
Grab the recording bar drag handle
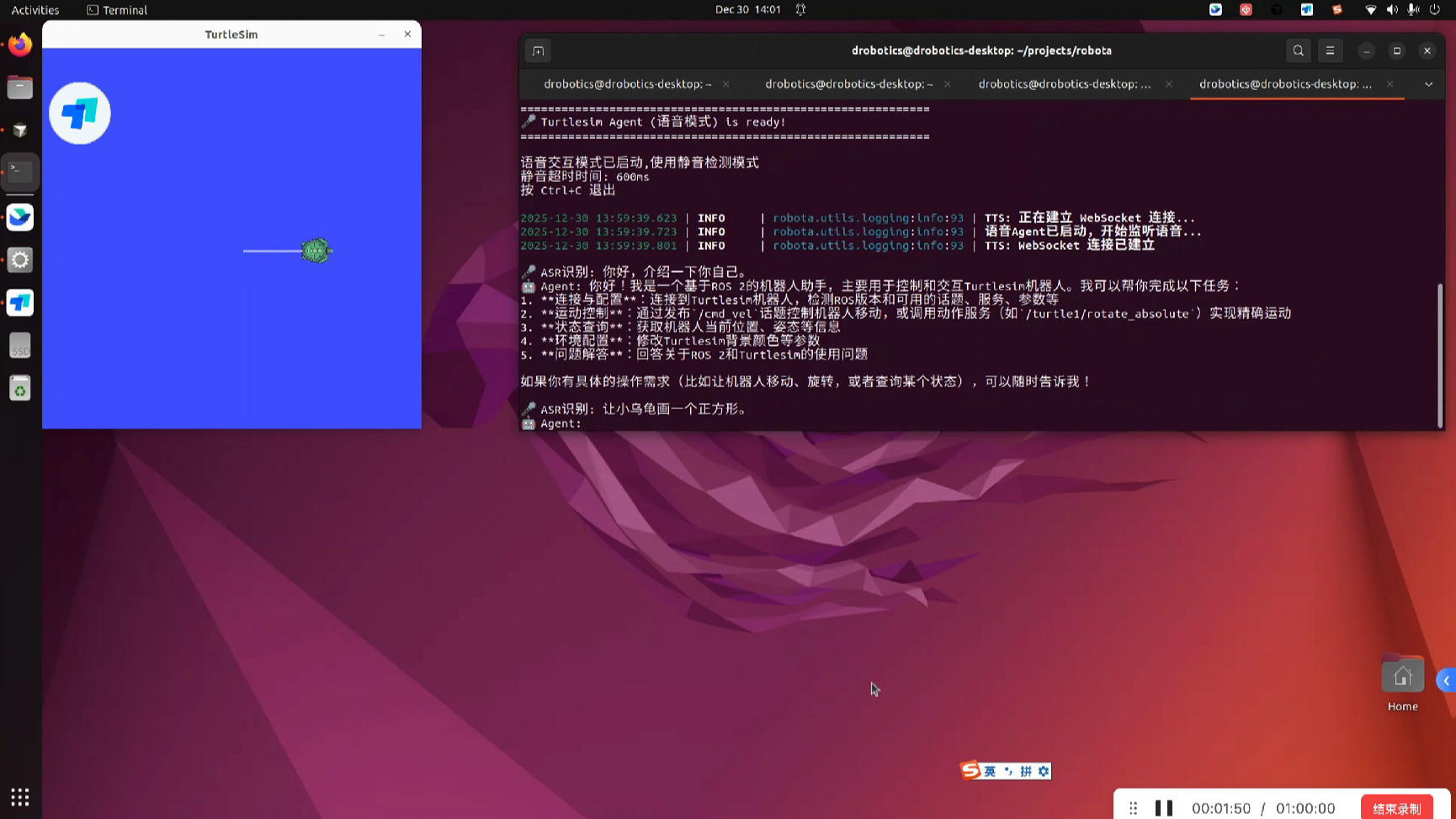(x=1133, y=808)
